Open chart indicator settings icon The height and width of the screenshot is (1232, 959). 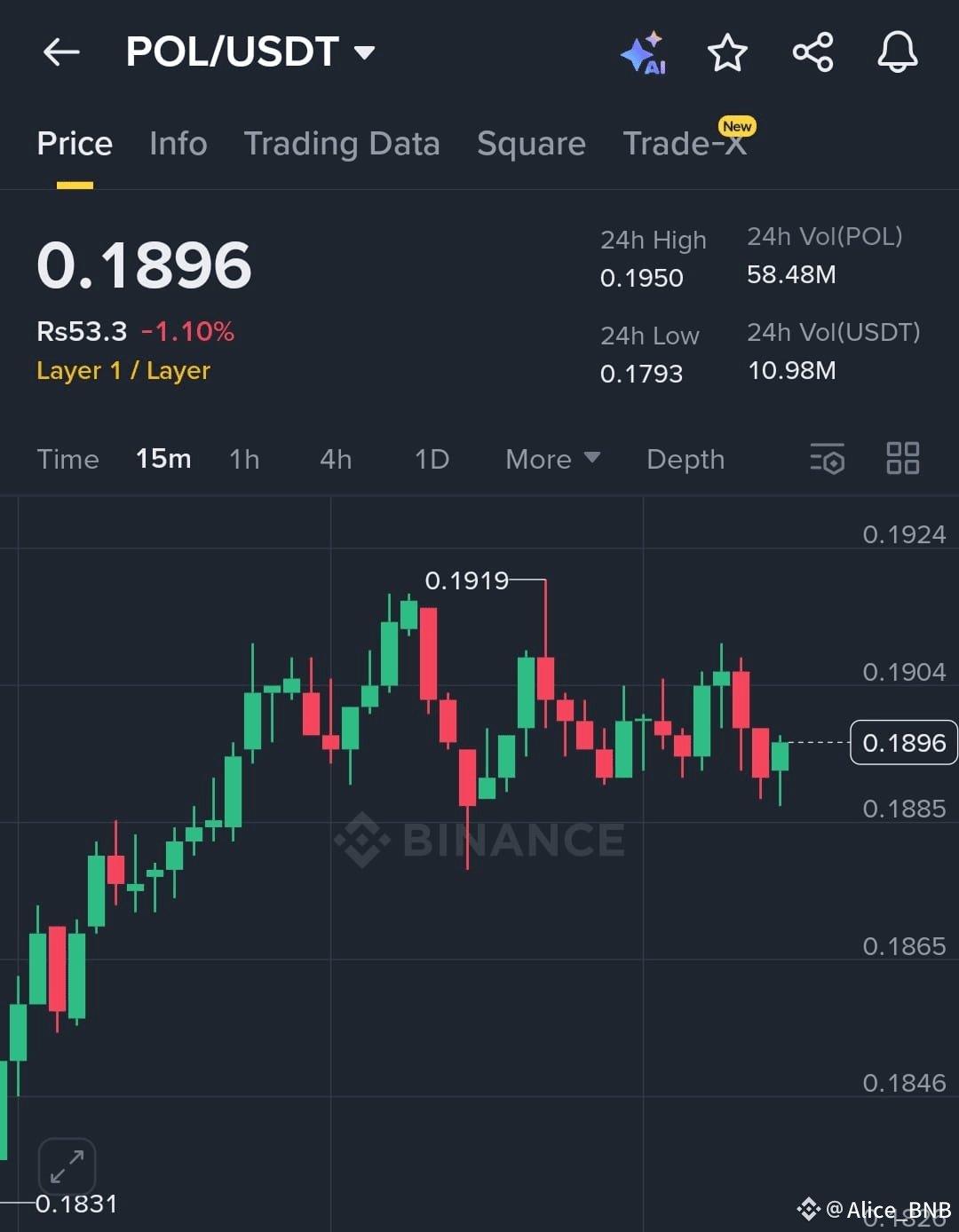pyautogui.click(x=827, y=459)
